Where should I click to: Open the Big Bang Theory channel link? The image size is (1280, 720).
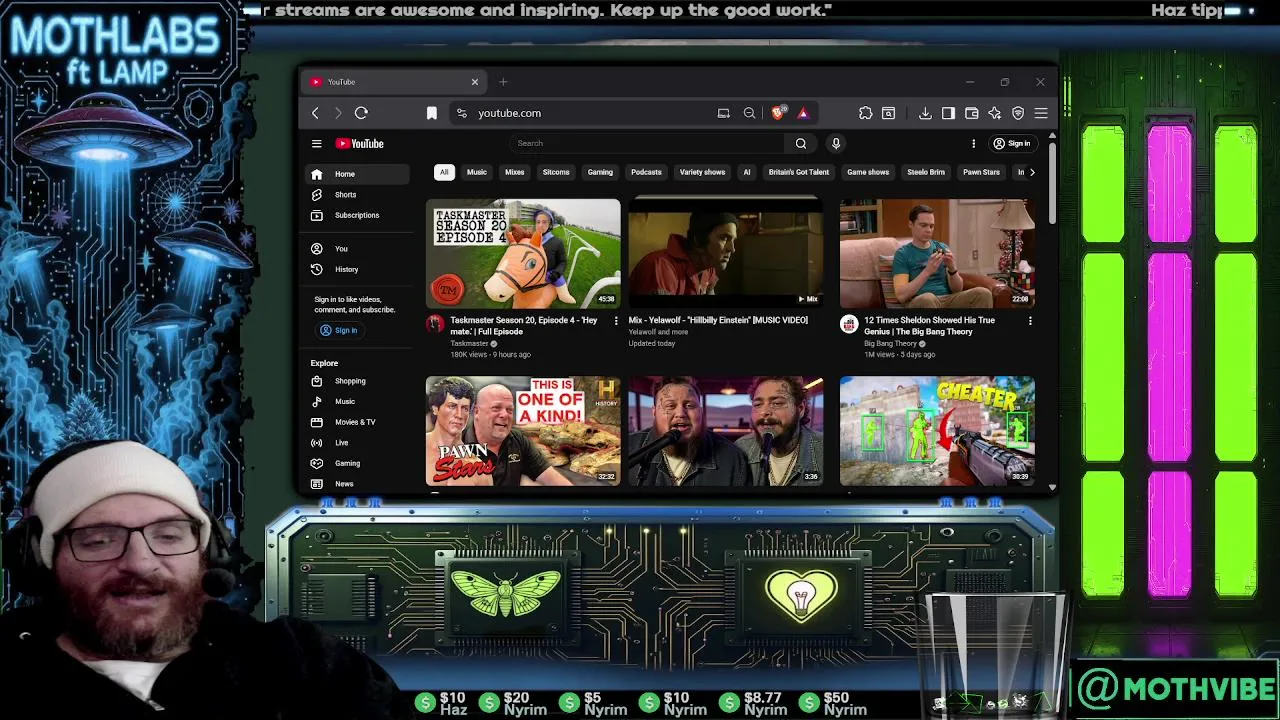[890, 343]
